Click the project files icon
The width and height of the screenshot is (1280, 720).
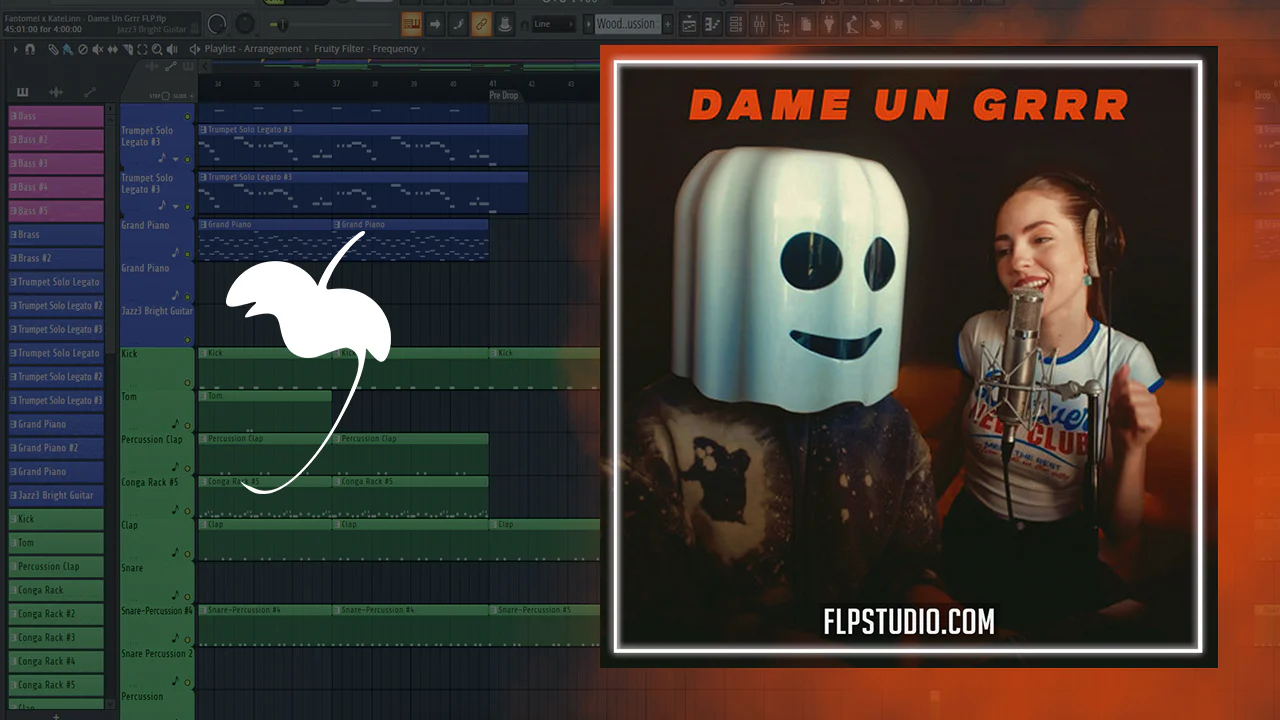pyautogui.click(x=805, y=24)
